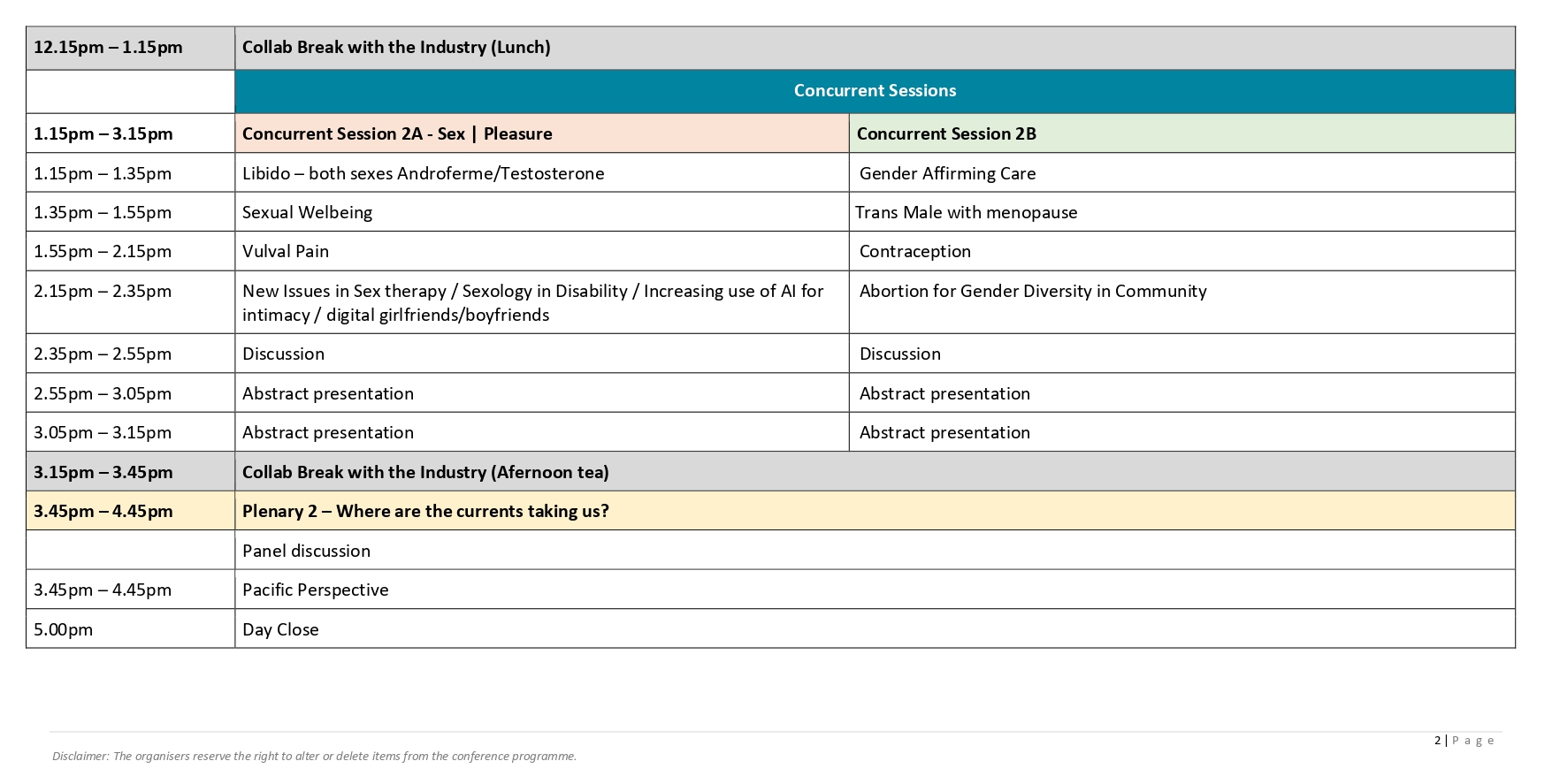Viewport: 1552px width, 784px height.
Task: Click the Panel discussion row
Action: point(306,552)
